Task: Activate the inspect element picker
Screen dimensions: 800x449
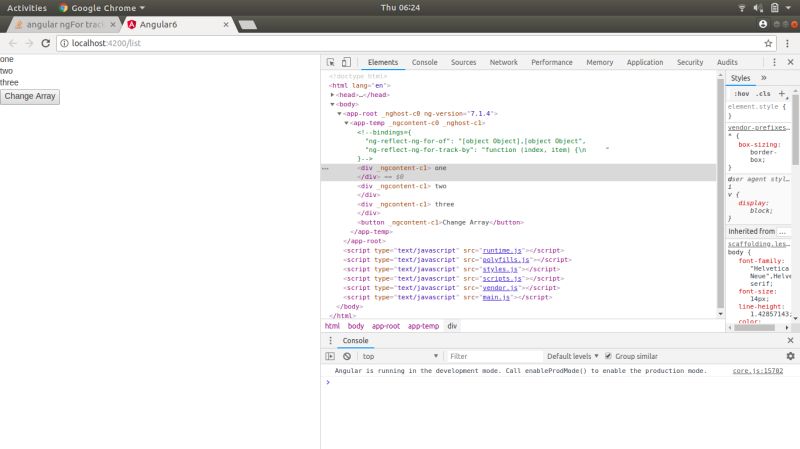Action: pyautogui.click(x=331, y=62)
